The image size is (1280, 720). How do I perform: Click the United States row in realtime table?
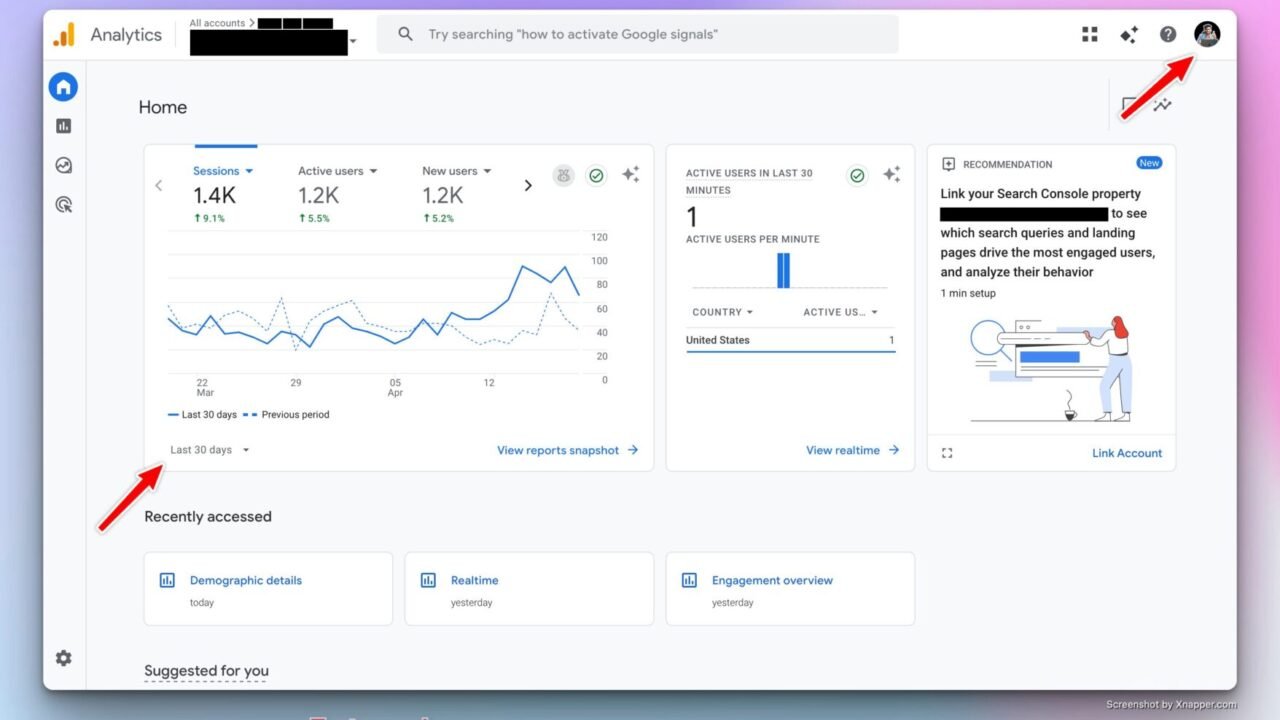click(x=790, y=340)
